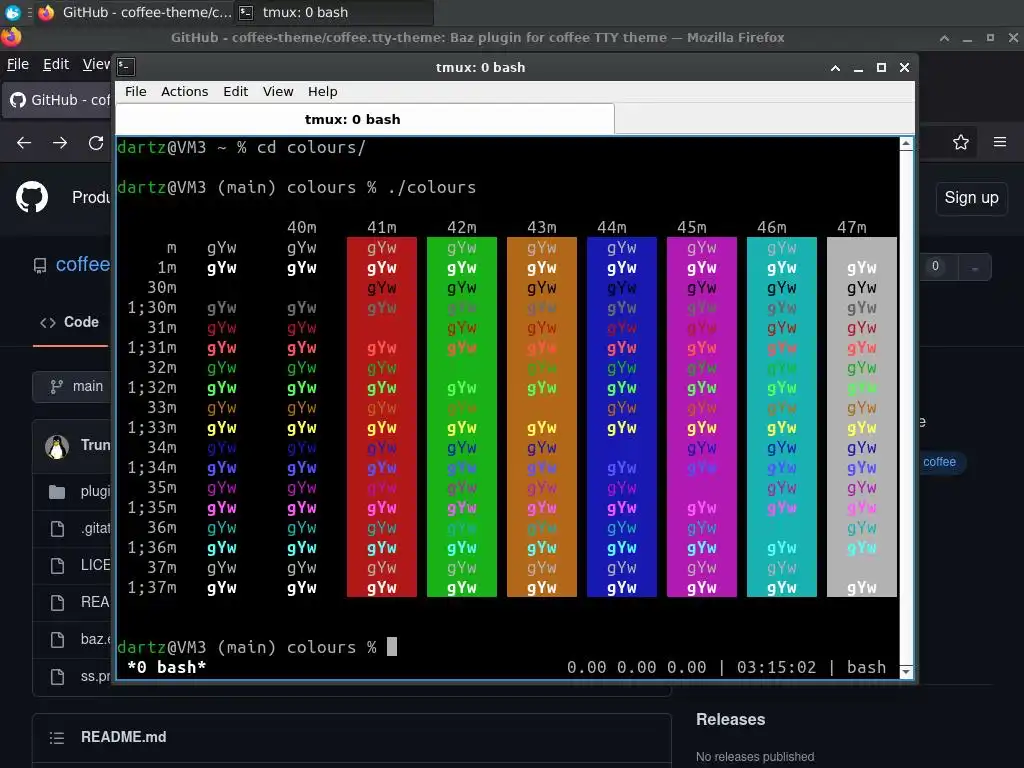Open Firefox Edit menu
The height and width of the screenshot is (768, 1024).
(x=56, y=64)
